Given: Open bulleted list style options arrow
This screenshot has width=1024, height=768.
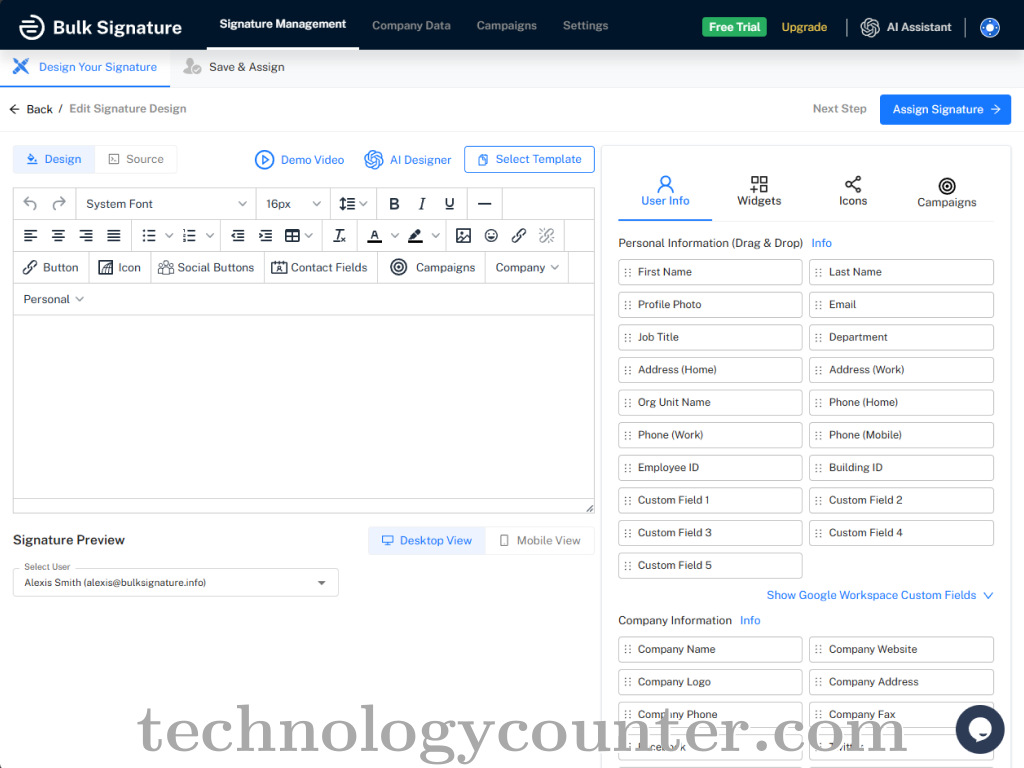Looking at the screenshot, I should point(169,236).
